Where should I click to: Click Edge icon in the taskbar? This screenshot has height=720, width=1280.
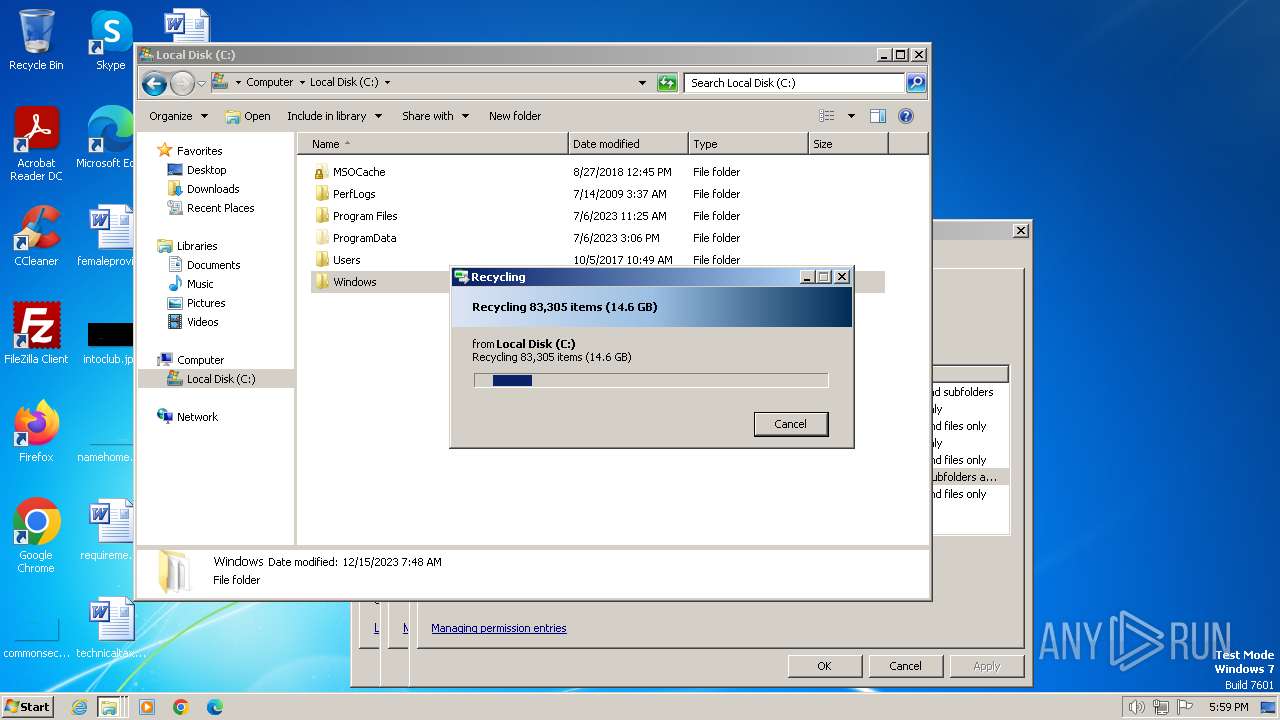[215, 707]
